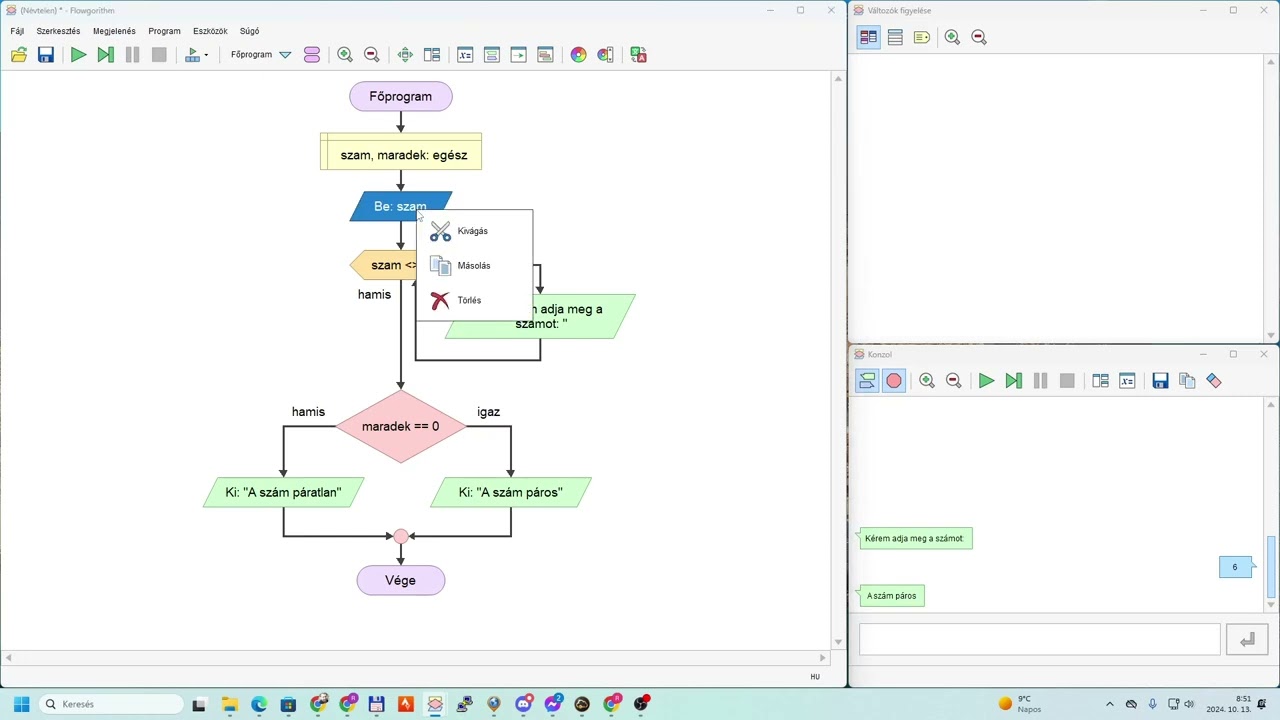The width and height of the screenshot is (1280, 720).
Task: Select the Főprogram start terminal shape
Action: 401,96
